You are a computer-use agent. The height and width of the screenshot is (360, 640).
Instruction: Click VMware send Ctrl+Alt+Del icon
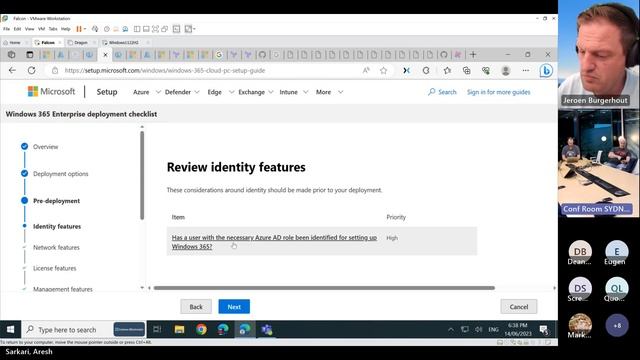point(95,29)
